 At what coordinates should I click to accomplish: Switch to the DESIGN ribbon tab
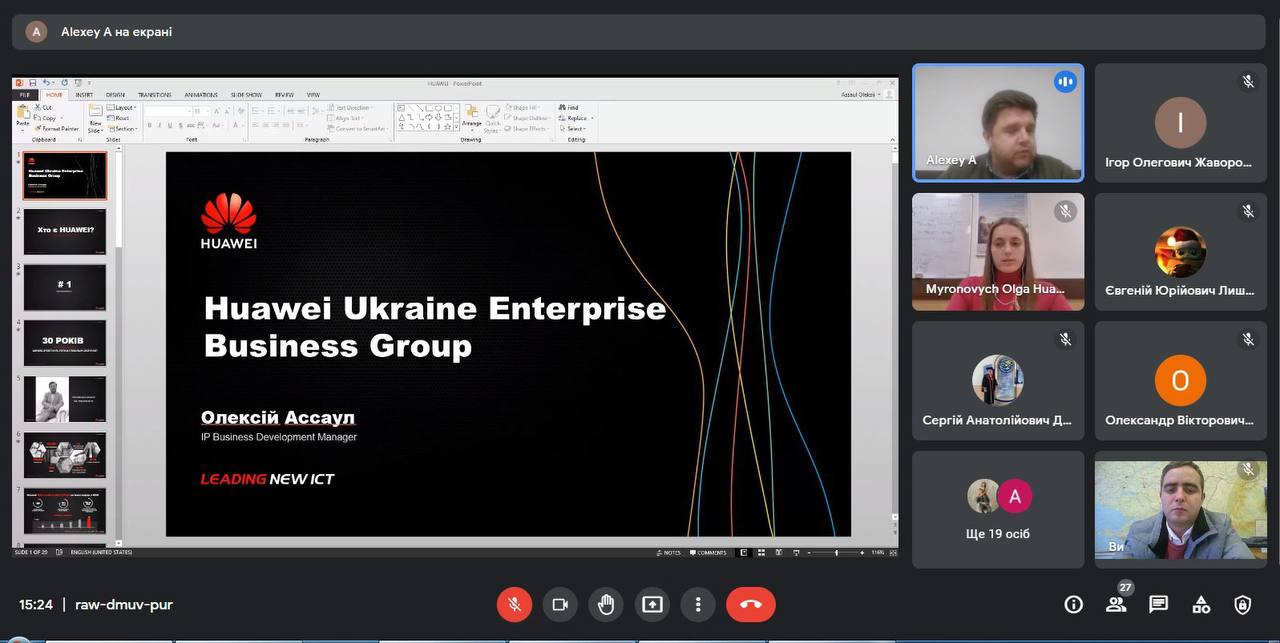pos(115,95)
